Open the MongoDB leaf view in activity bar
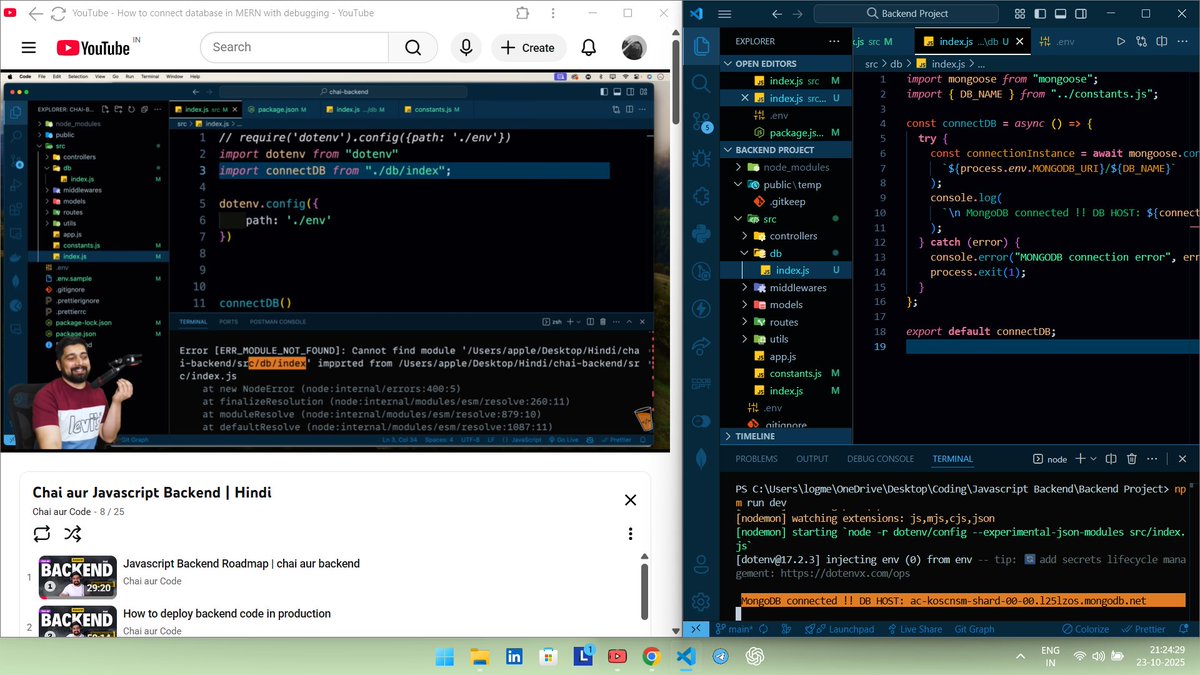Screen dimensions: 1200x675 [x=702, y=459]
